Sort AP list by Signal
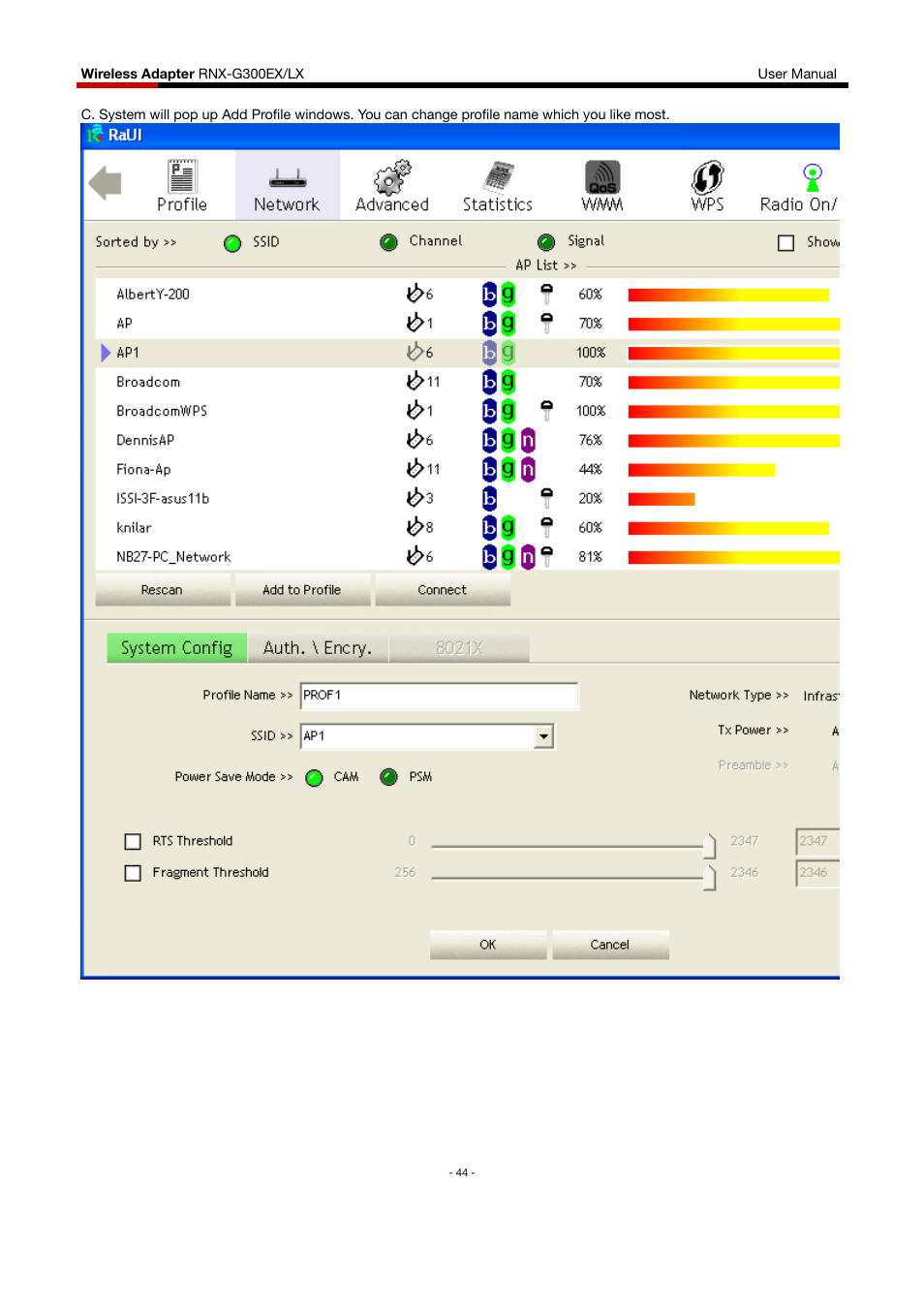Screen dimensions: 924x1308 (546, 242)
